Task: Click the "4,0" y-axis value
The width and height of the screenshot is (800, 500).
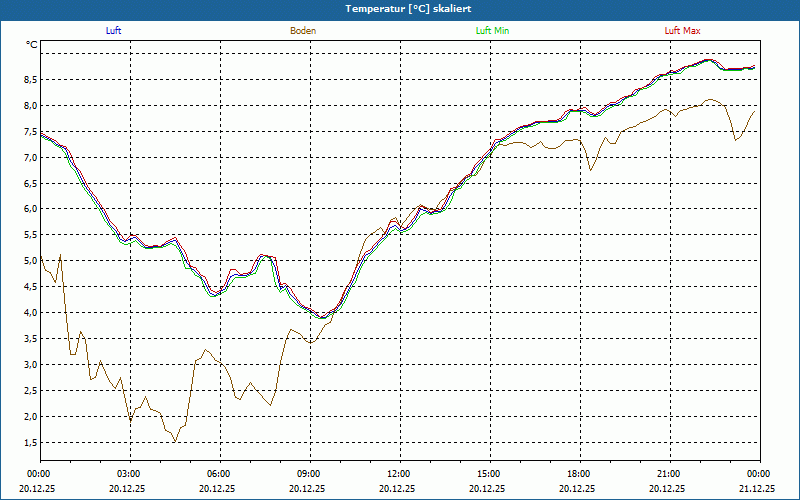Action: 31,313
